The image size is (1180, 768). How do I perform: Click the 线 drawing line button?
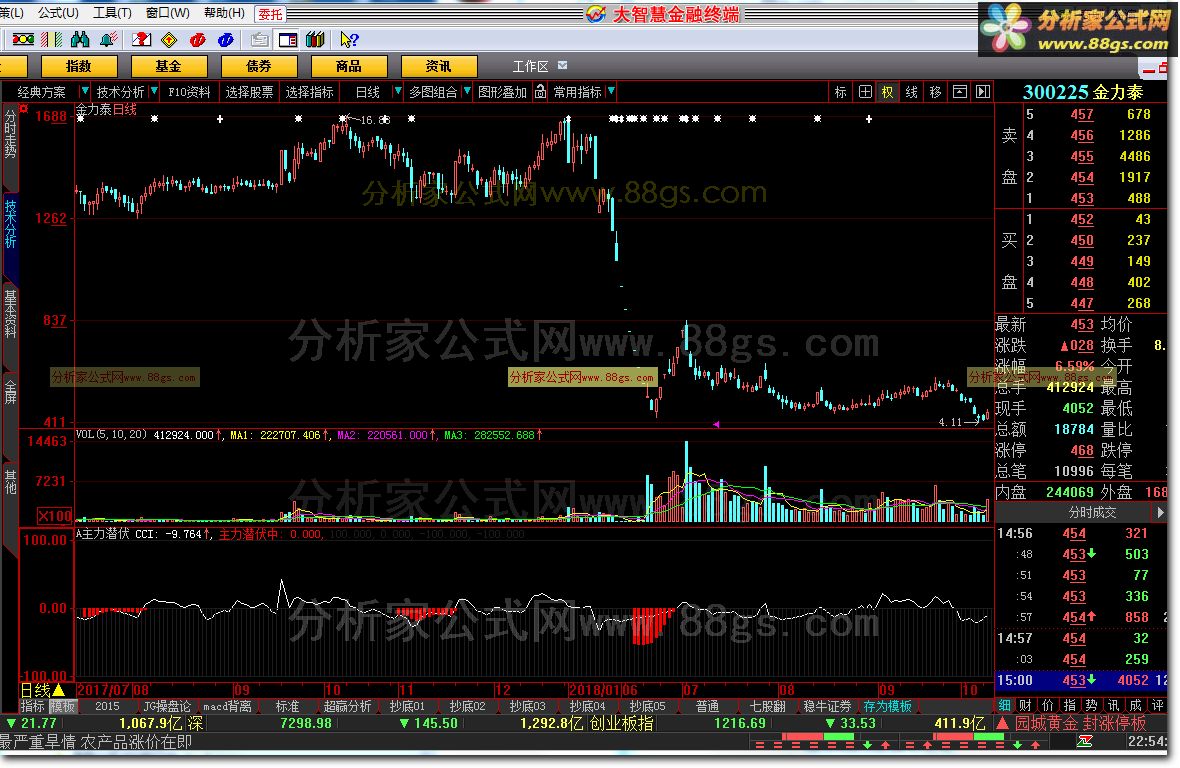(911, 92)
